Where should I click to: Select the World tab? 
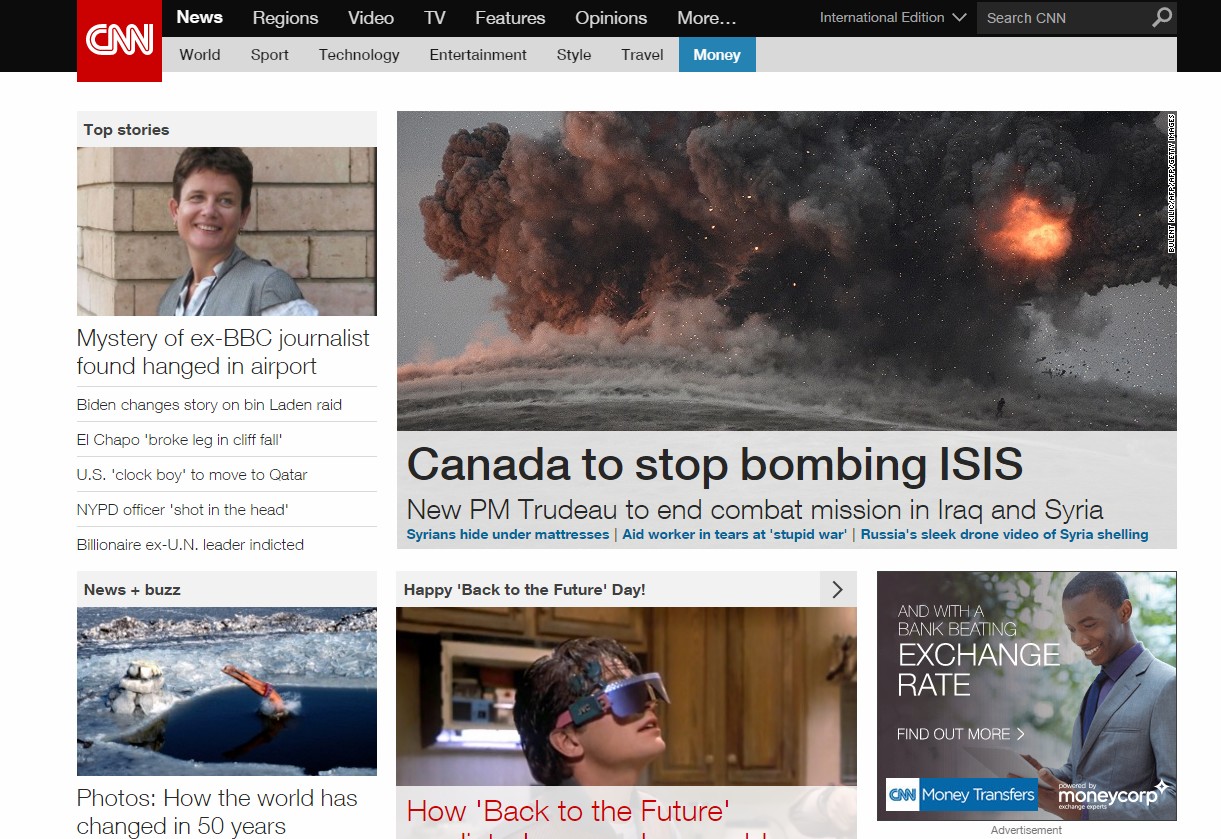point(200,55)
